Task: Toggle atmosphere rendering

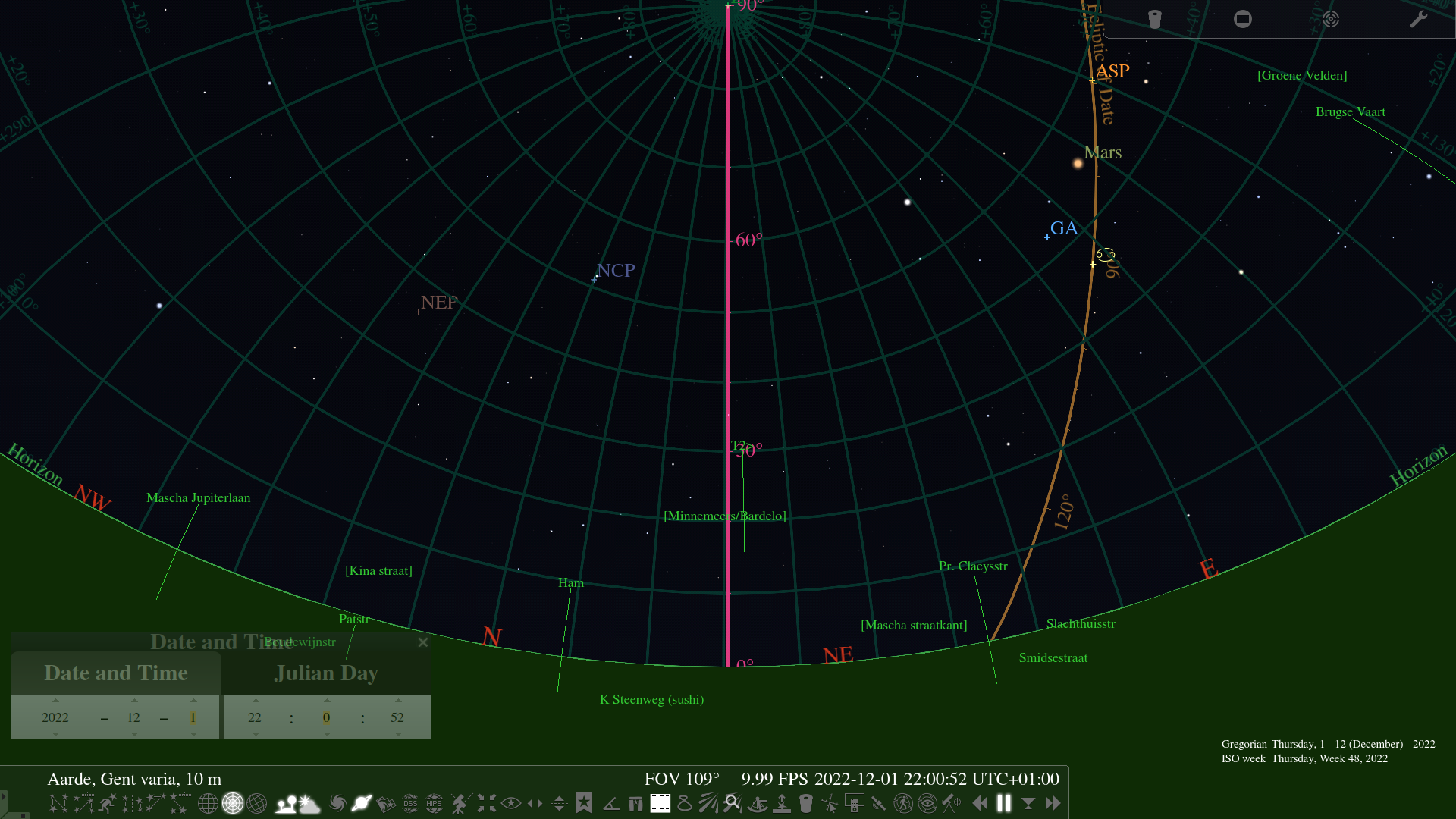Action: [x=309, y=802]
